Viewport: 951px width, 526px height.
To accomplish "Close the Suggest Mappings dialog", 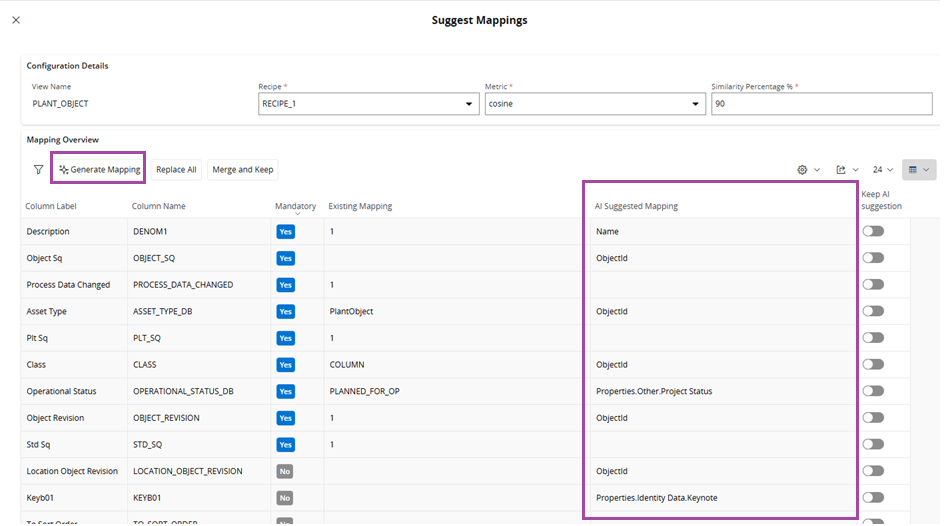I will pyautogui.click(x=16, y=20).
